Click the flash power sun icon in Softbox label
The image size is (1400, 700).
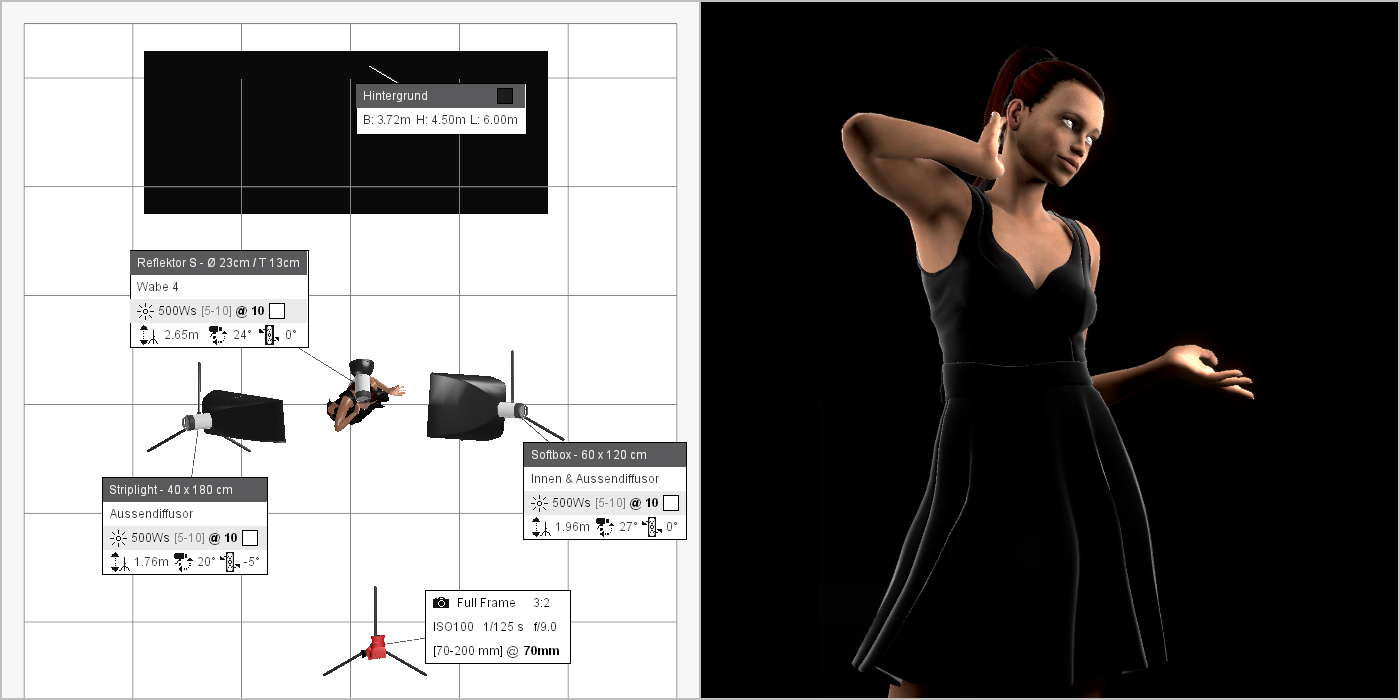540,503
